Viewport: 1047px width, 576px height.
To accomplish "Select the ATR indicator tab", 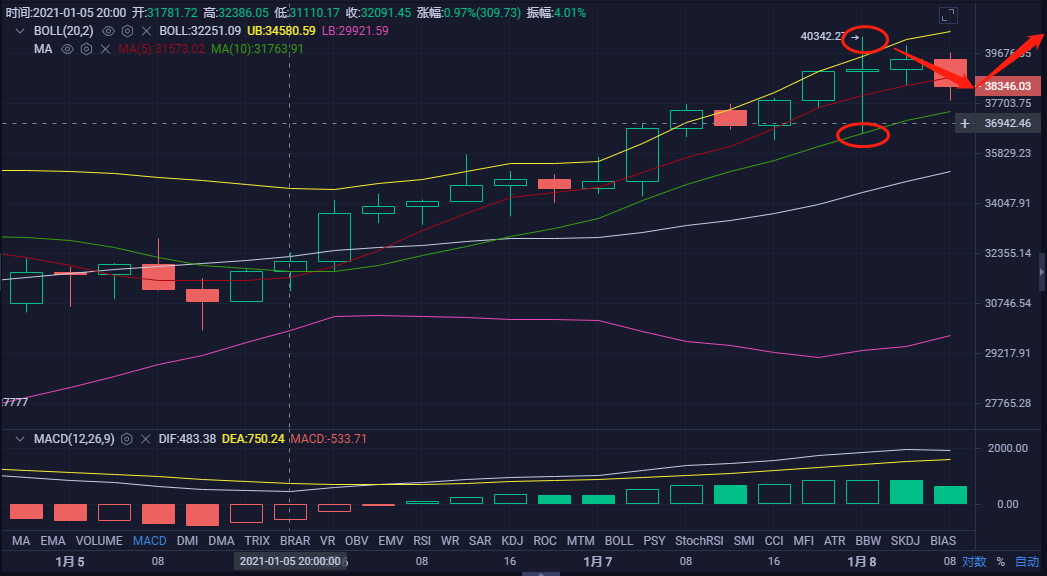I will tap(835, 541).
